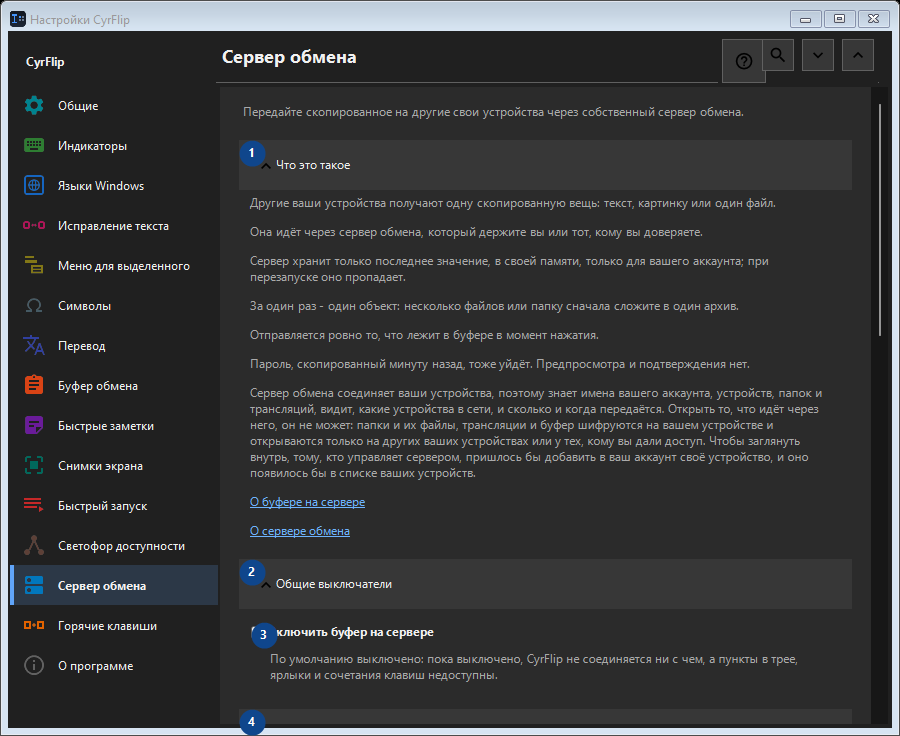Open the Быстрые заметки note icon
This screenshot has height=736, width=900.
point(34,426)
